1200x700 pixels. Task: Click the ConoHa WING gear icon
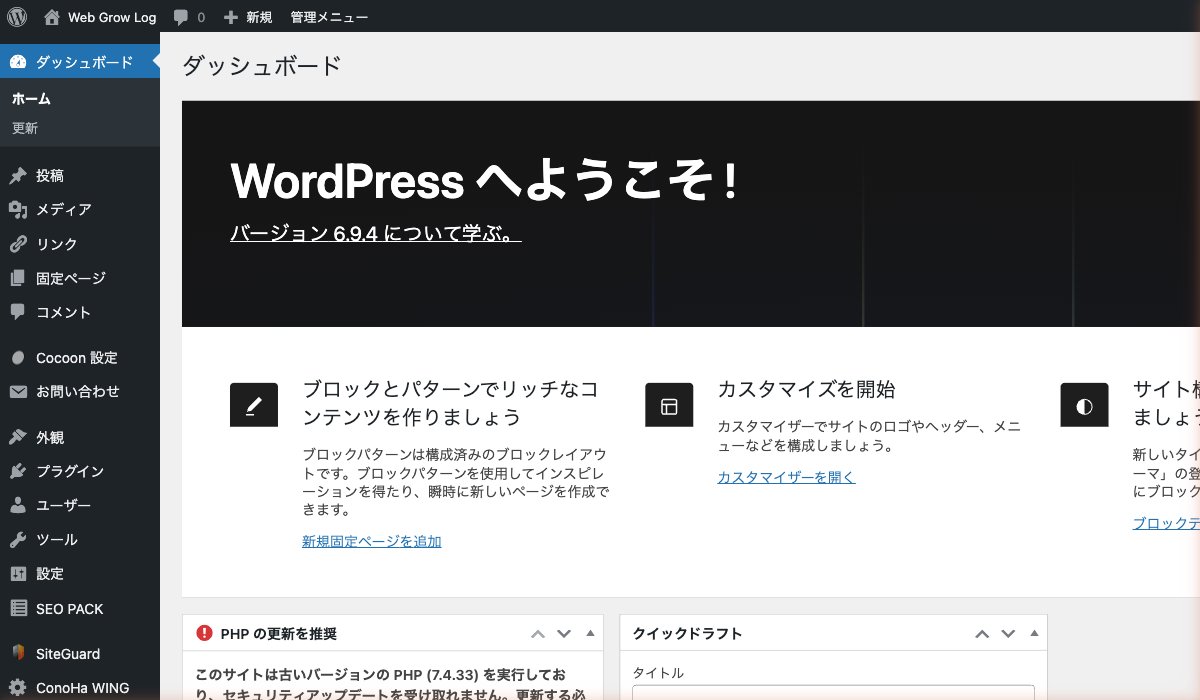(x=18, y=688)
